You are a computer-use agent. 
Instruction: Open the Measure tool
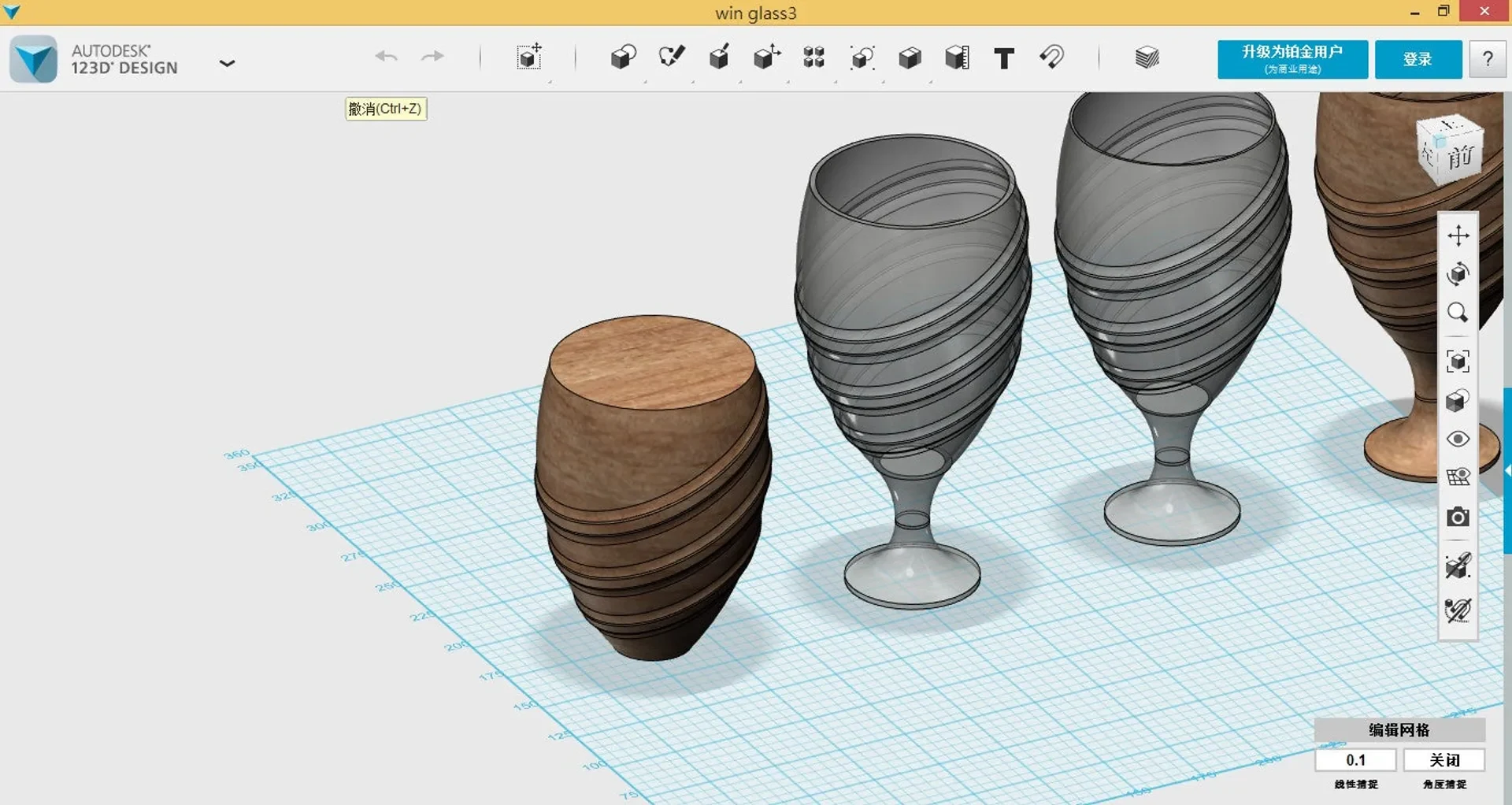tap(957, 57)
